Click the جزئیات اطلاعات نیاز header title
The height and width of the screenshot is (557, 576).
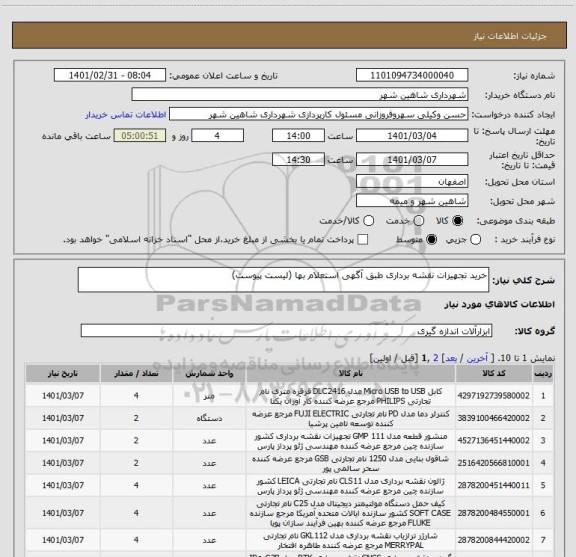(510, 36)
